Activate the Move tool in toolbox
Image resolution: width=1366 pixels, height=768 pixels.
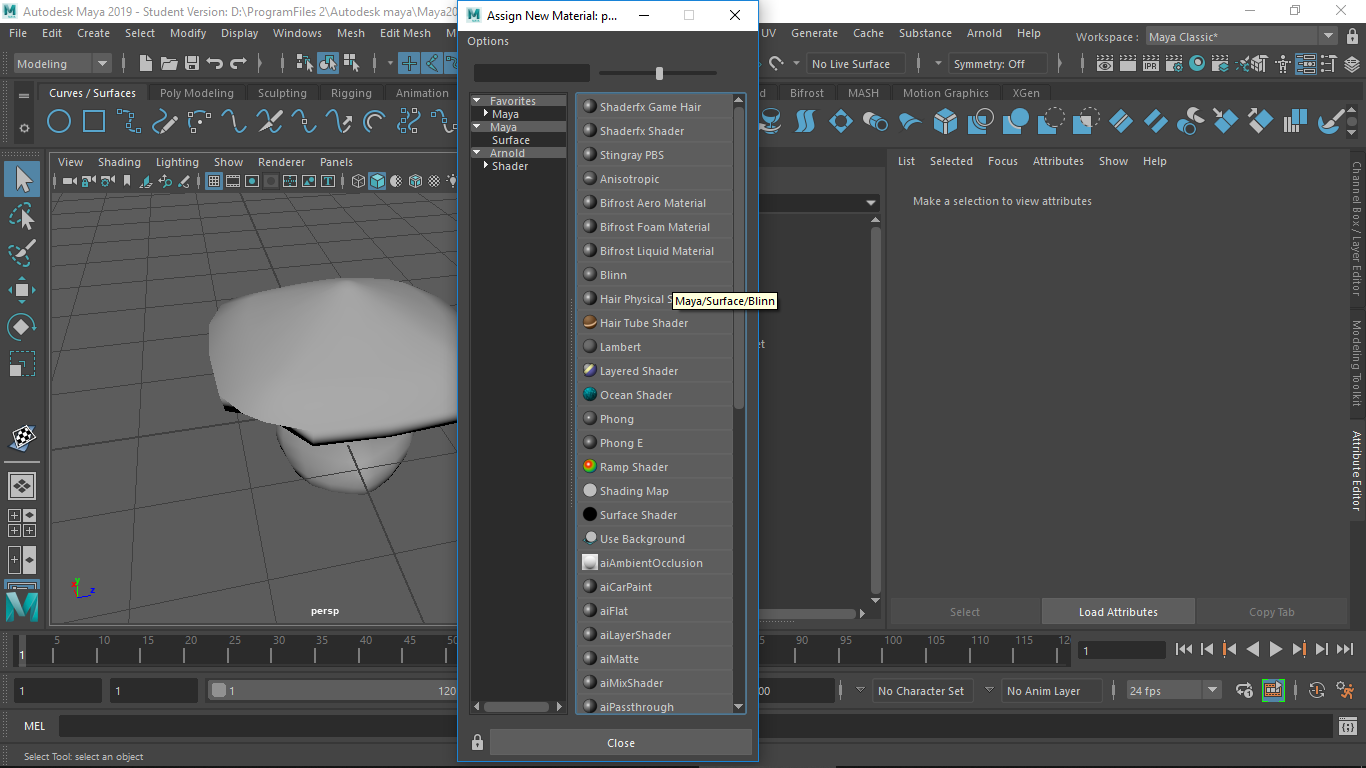point(22,290)
